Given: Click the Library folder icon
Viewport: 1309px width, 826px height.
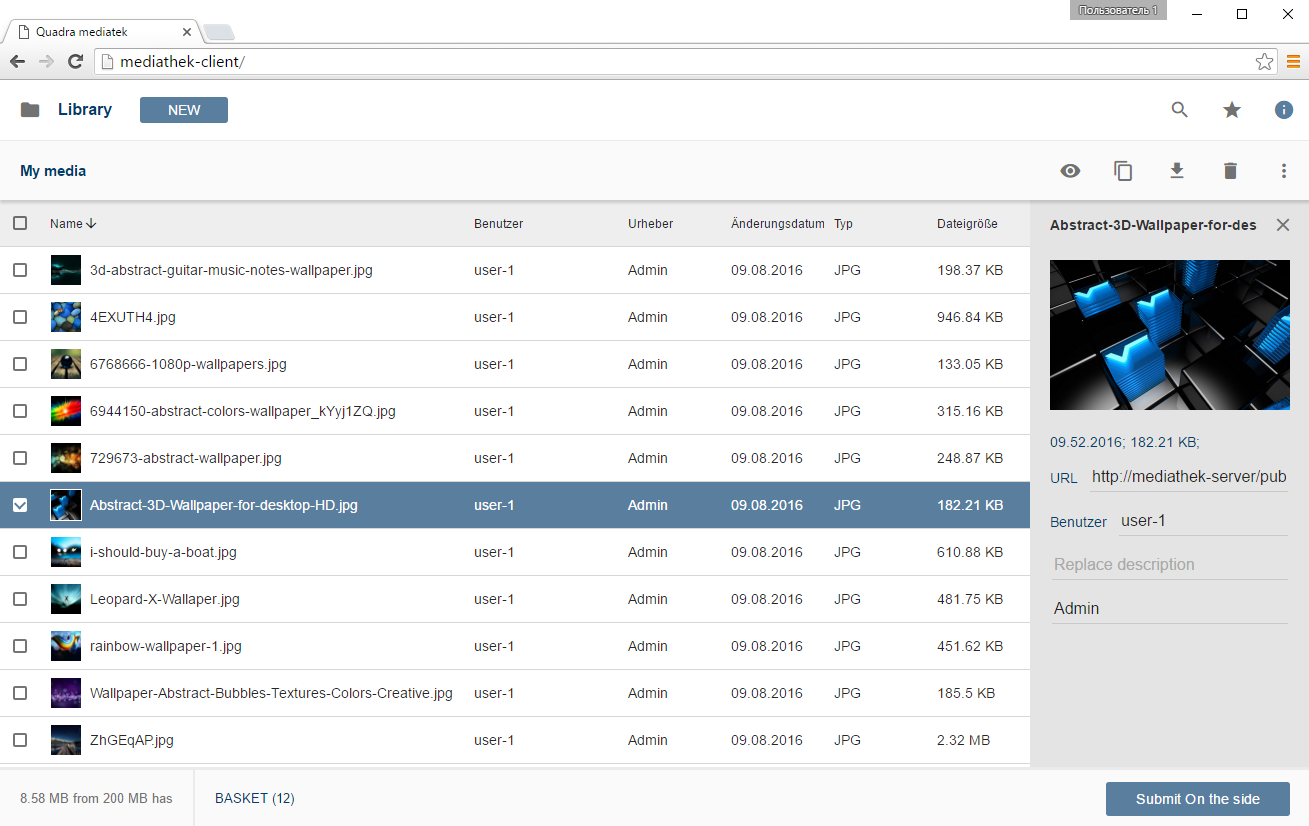Looking at the screenshot, I should coord(30,110).
